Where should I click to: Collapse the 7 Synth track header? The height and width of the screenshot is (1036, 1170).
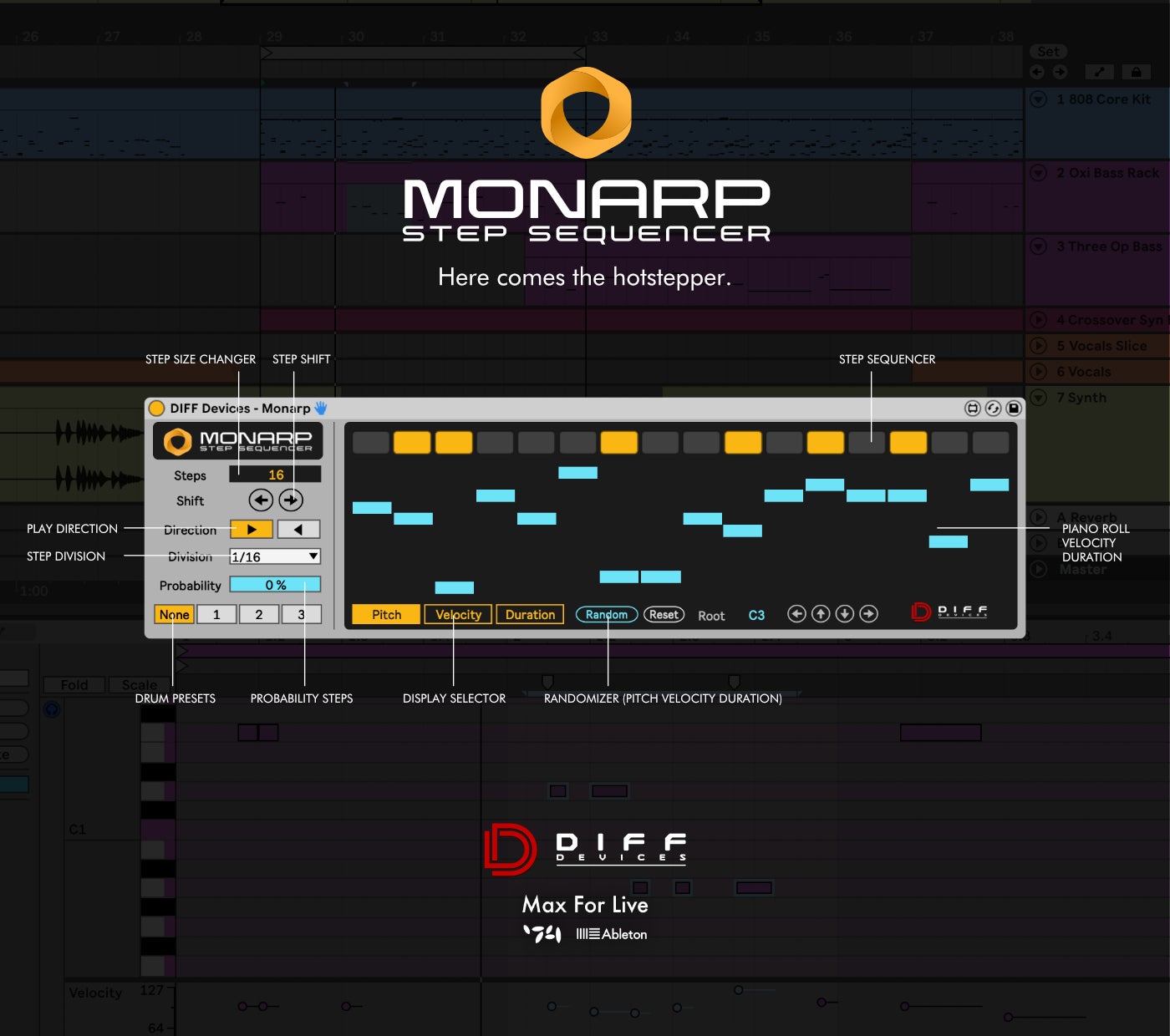[x=1039, y=398]
